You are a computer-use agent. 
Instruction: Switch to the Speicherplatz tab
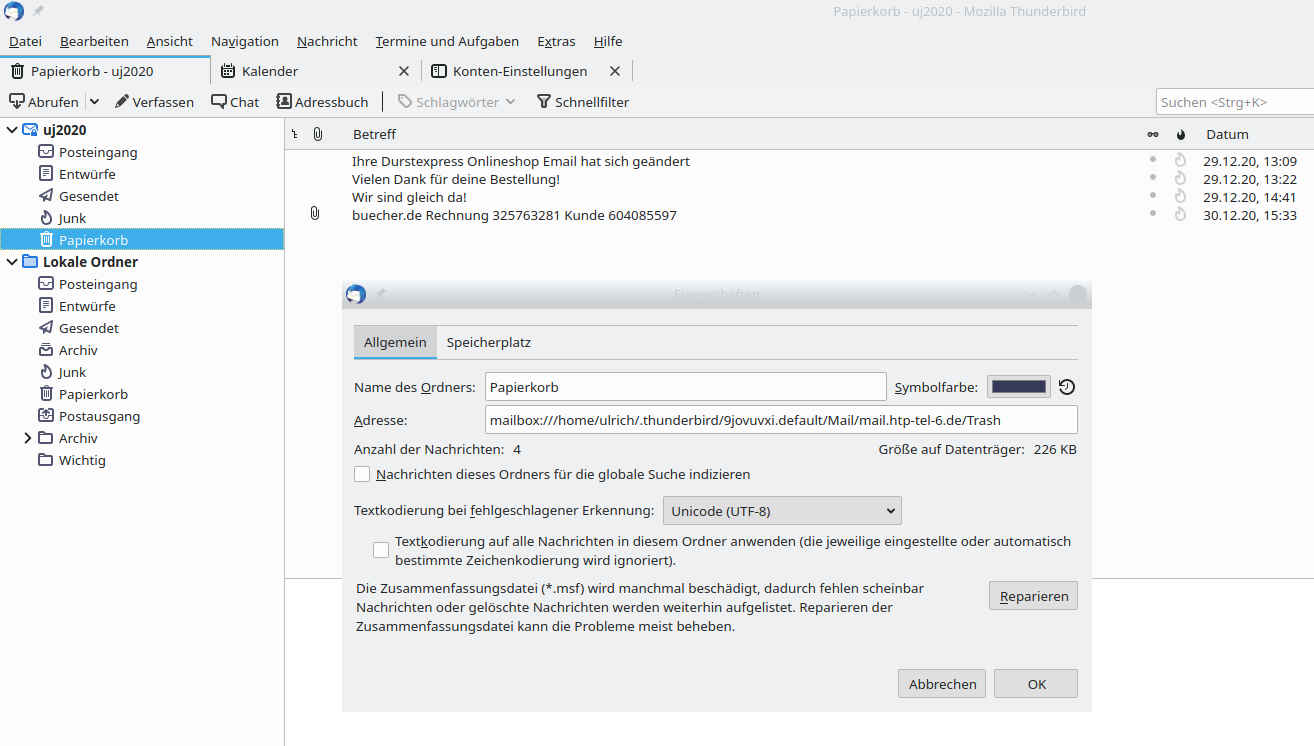pyautogui.click(x=488, y=342)
